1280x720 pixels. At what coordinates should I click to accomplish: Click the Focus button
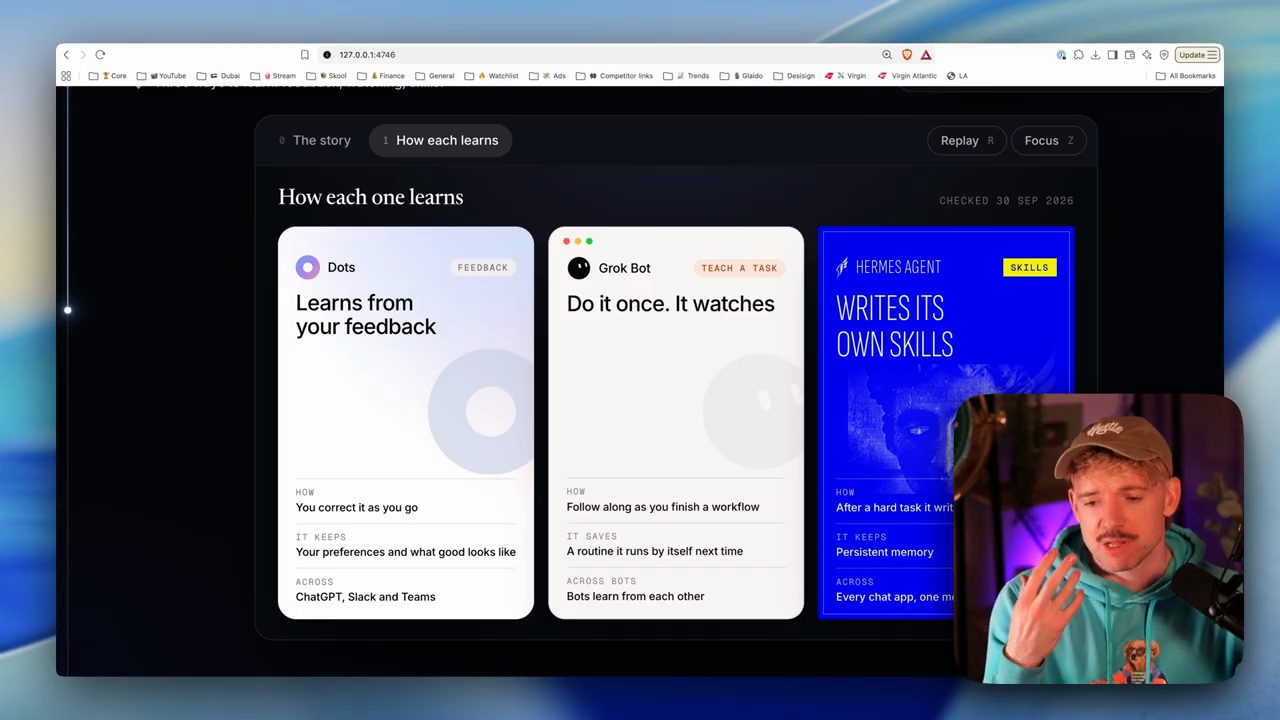click(1048, 141)
